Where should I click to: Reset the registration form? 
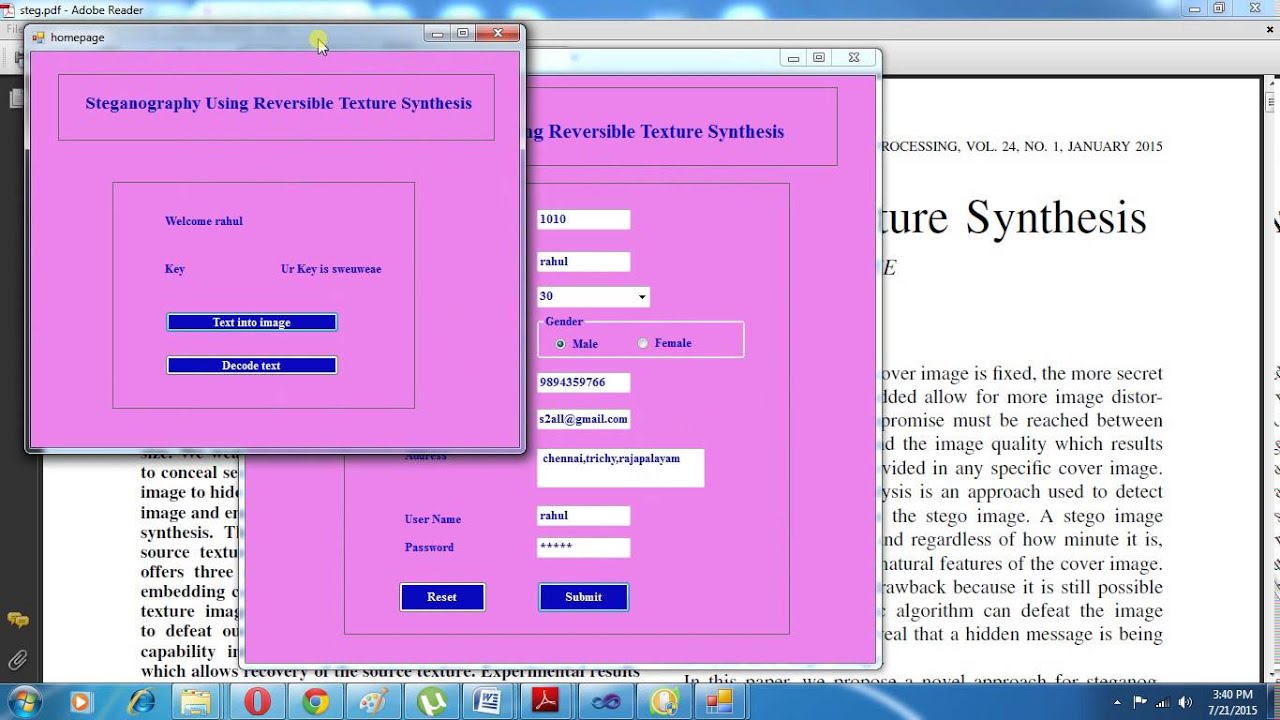click(x=442, y=597)
